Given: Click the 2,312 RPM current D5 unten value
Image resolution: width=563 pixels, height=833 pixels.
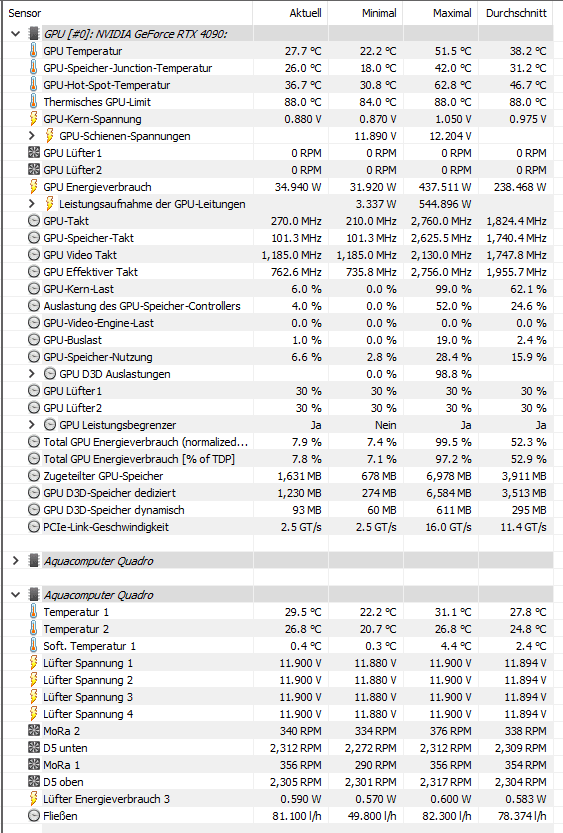Looking at the screenshot, I should (x=295, y=748).
